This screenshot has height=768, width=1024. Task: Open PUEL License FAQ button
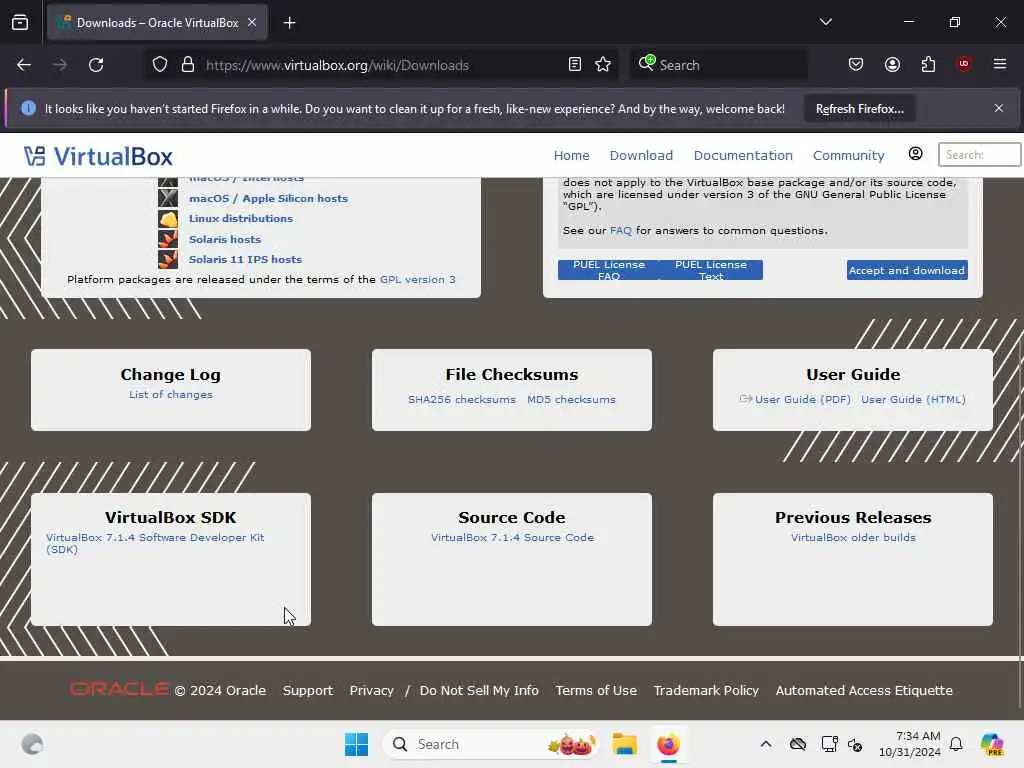(x=609, y=270)
